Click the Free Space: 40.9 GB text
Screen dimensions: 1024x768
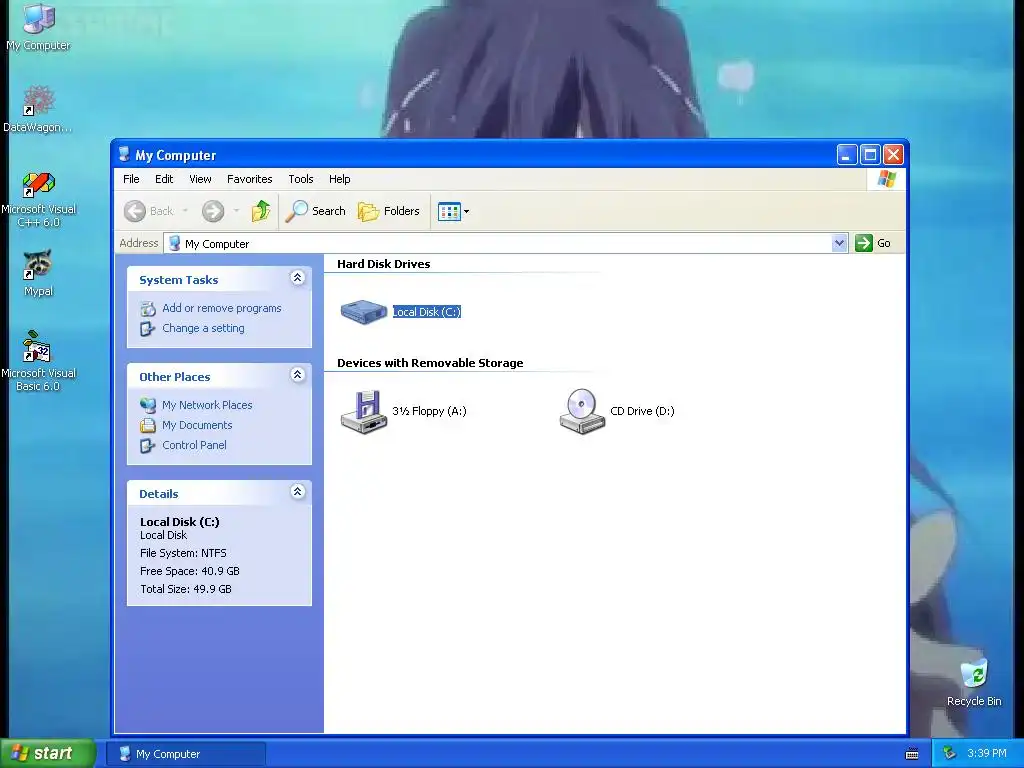point(189,571)
